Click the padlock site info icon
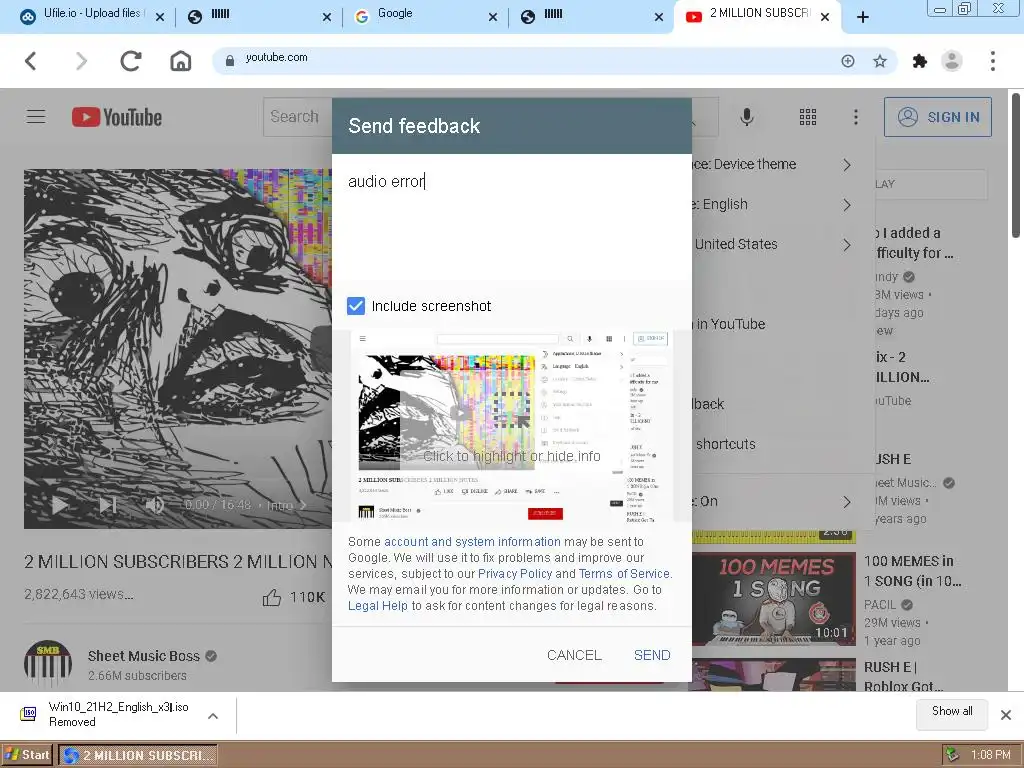Image resolution: width=1024 pixels, height=768 pixels. pos(229,61)
